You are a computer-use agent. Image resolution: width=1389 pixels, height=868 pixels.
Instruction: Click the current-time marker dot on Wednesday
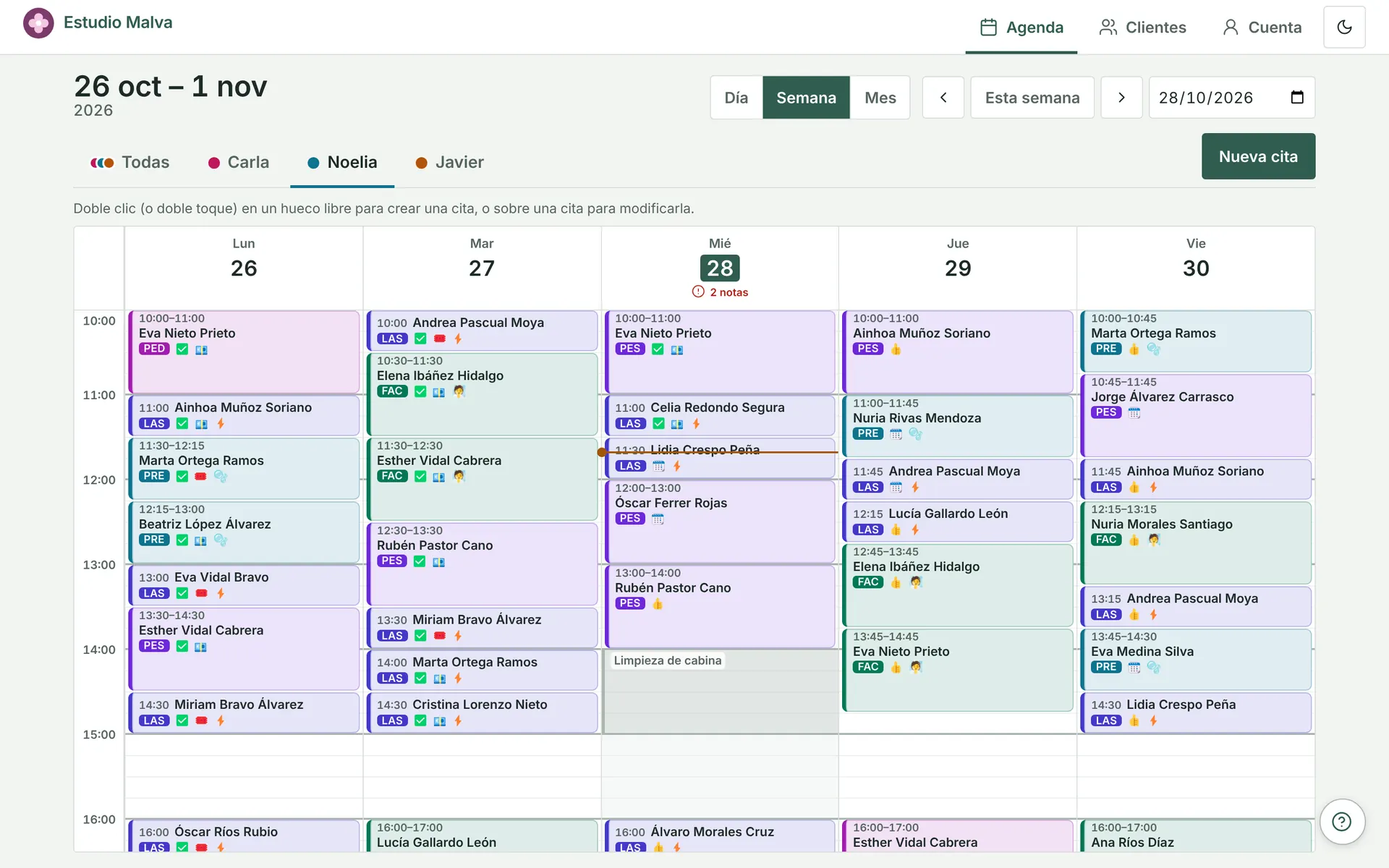602,452
